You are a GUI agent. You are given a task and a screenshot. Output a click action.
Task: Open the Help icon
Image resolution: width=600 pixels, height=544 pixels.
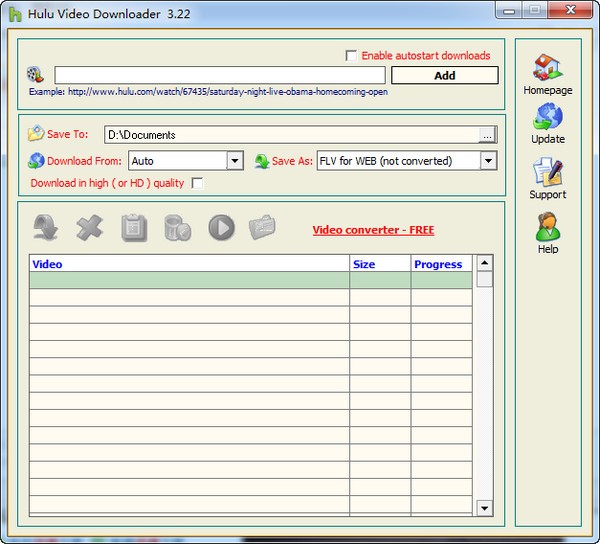548,226
